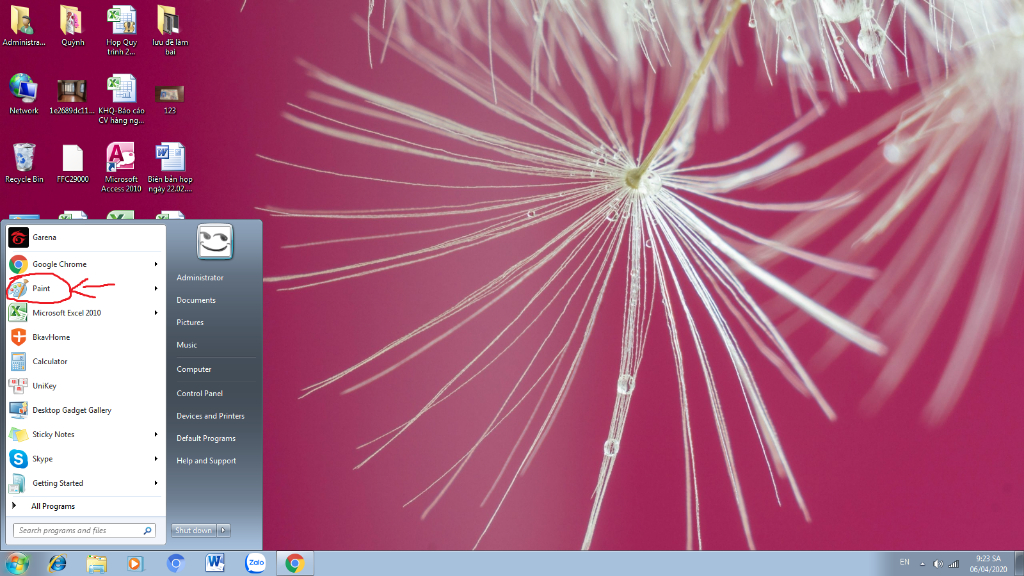Expand the Sticky Notes jump list arrow

point(156,434)
